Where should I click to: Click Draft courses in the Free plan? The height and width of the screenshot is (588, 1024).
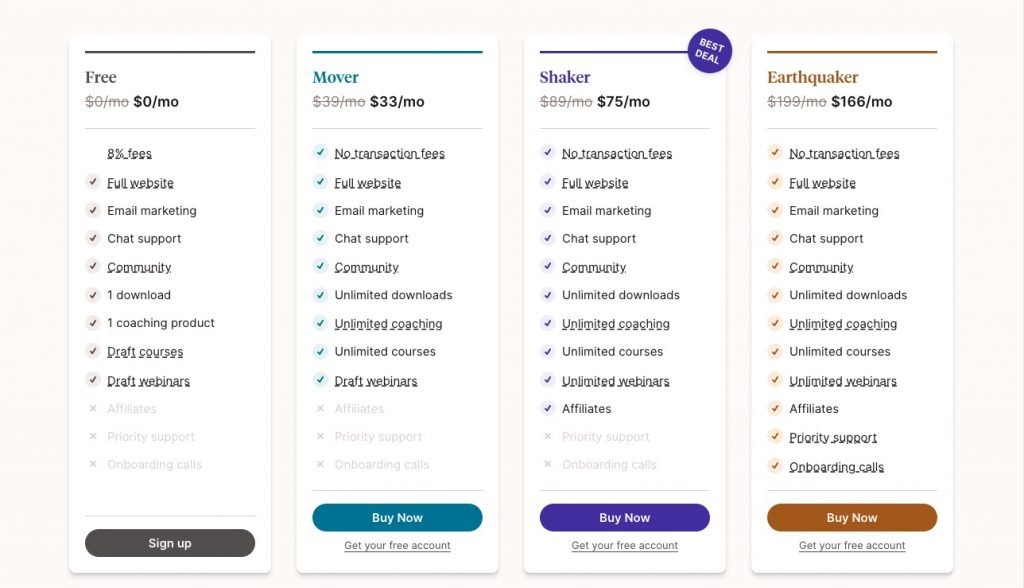click(x=145, y=352)
